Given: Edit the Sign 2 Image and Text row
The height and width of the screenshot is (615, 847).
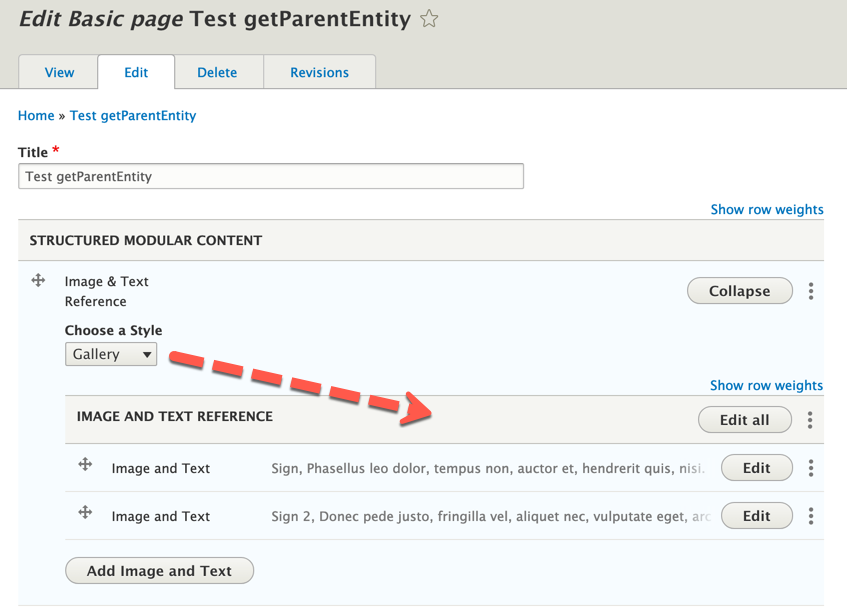Looking at the screenshot, I should point(756,516).
